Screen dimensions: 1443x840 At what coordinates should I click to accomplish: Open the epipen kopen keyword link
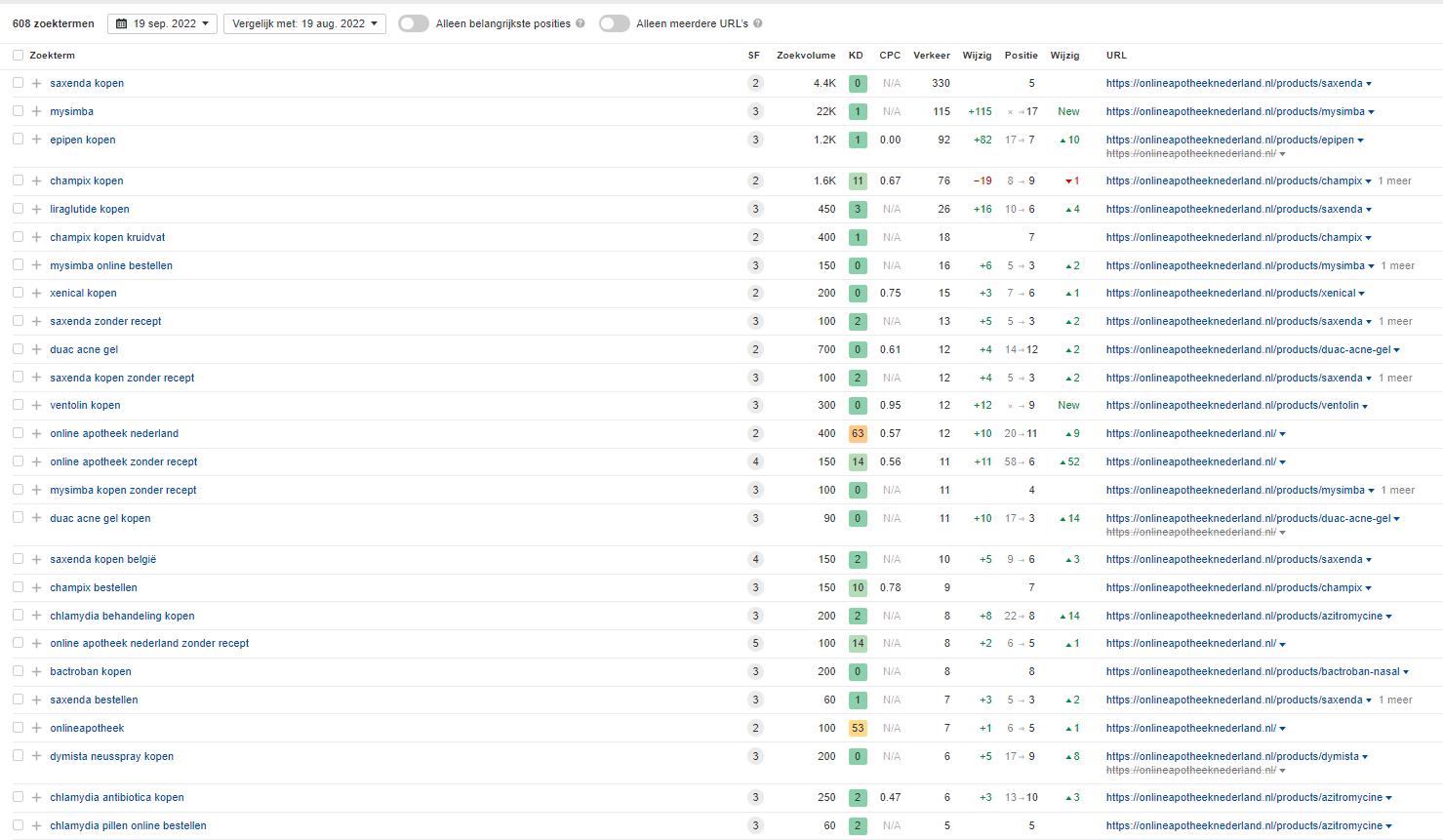pyautogui.click(x=83, y=140)
